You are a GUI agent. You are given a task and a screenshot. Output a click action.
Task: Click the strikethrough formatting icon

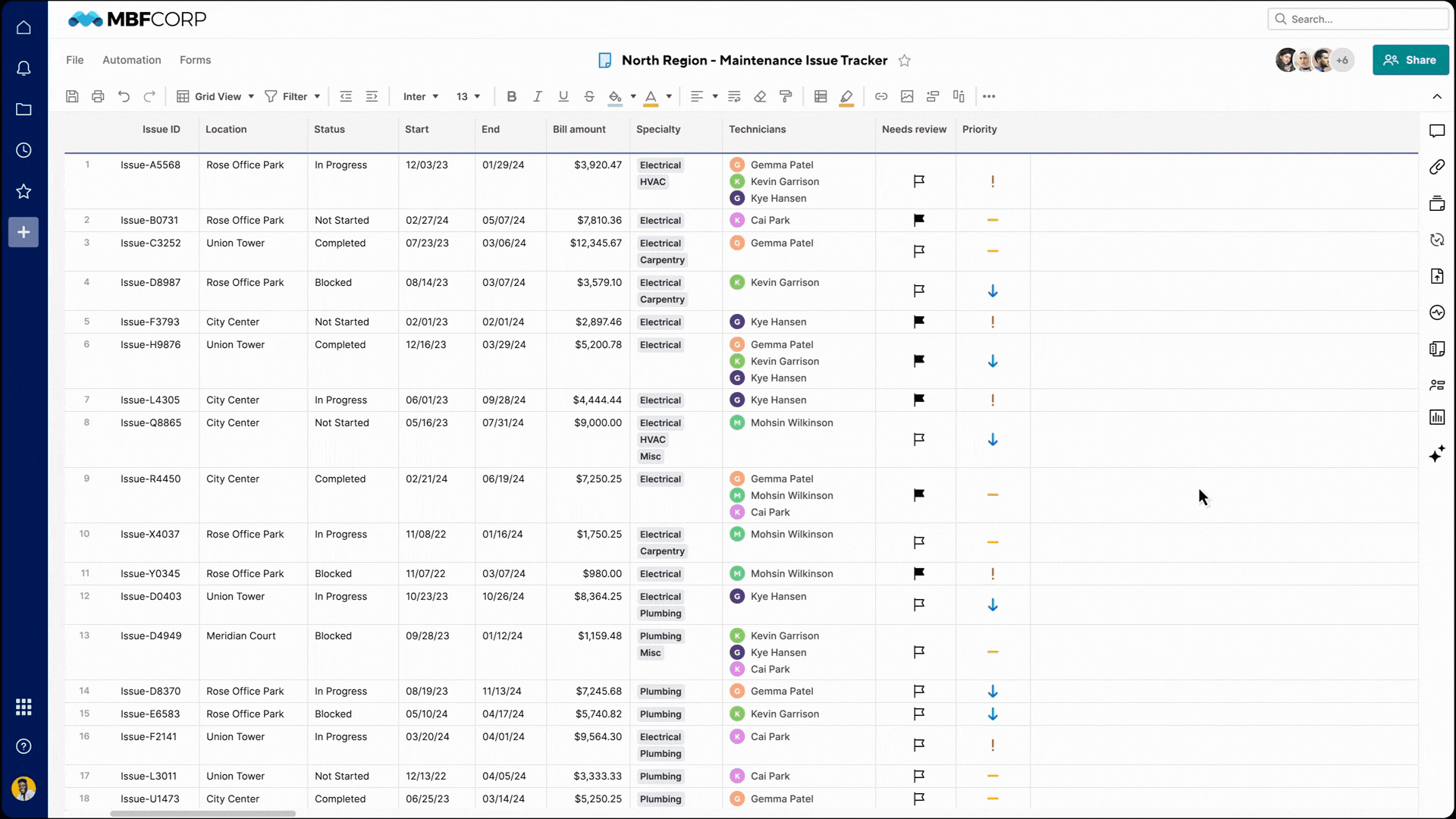589,96
